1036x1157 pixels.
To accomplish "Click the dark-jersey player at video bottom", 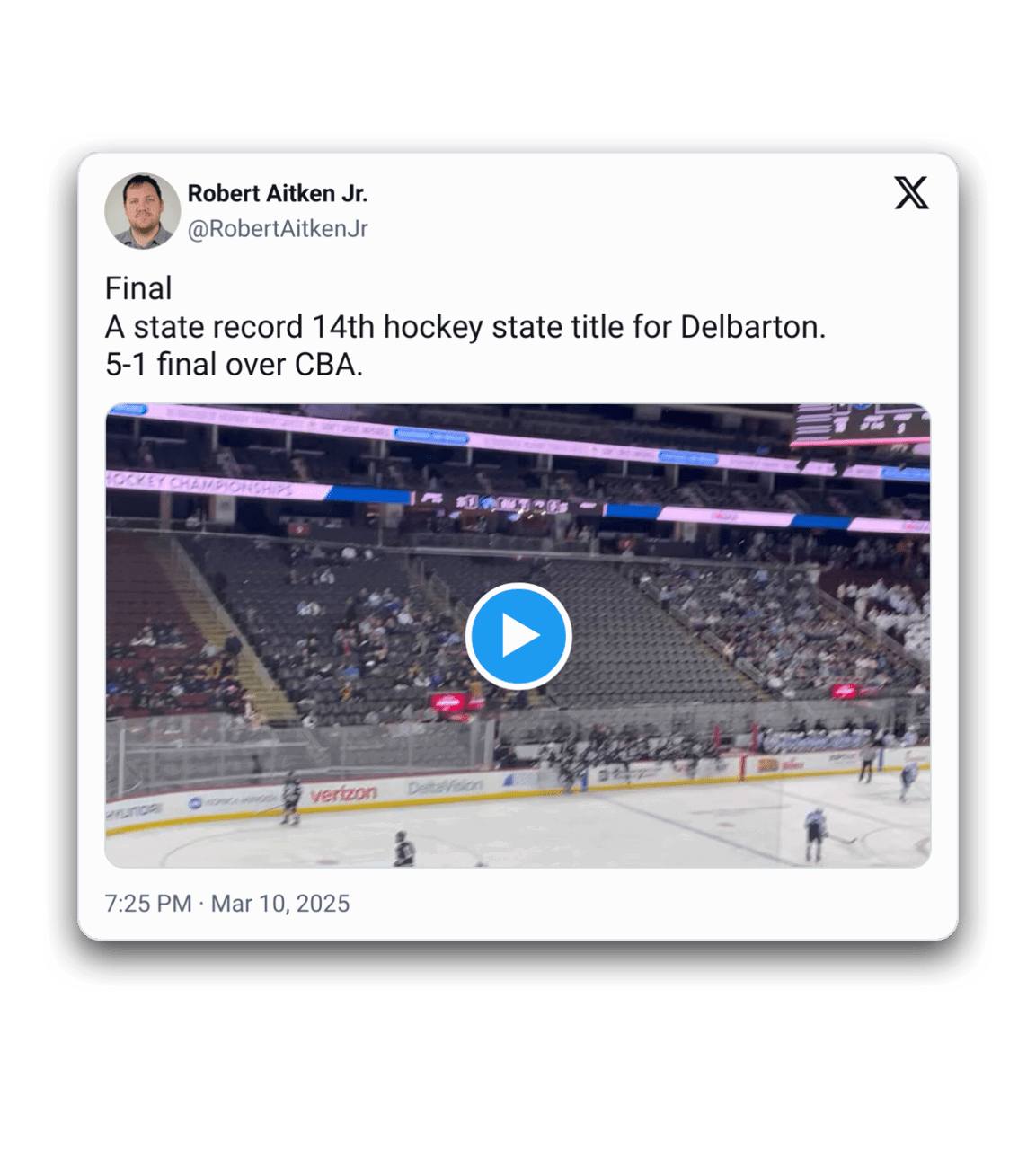I will (403, 849).
